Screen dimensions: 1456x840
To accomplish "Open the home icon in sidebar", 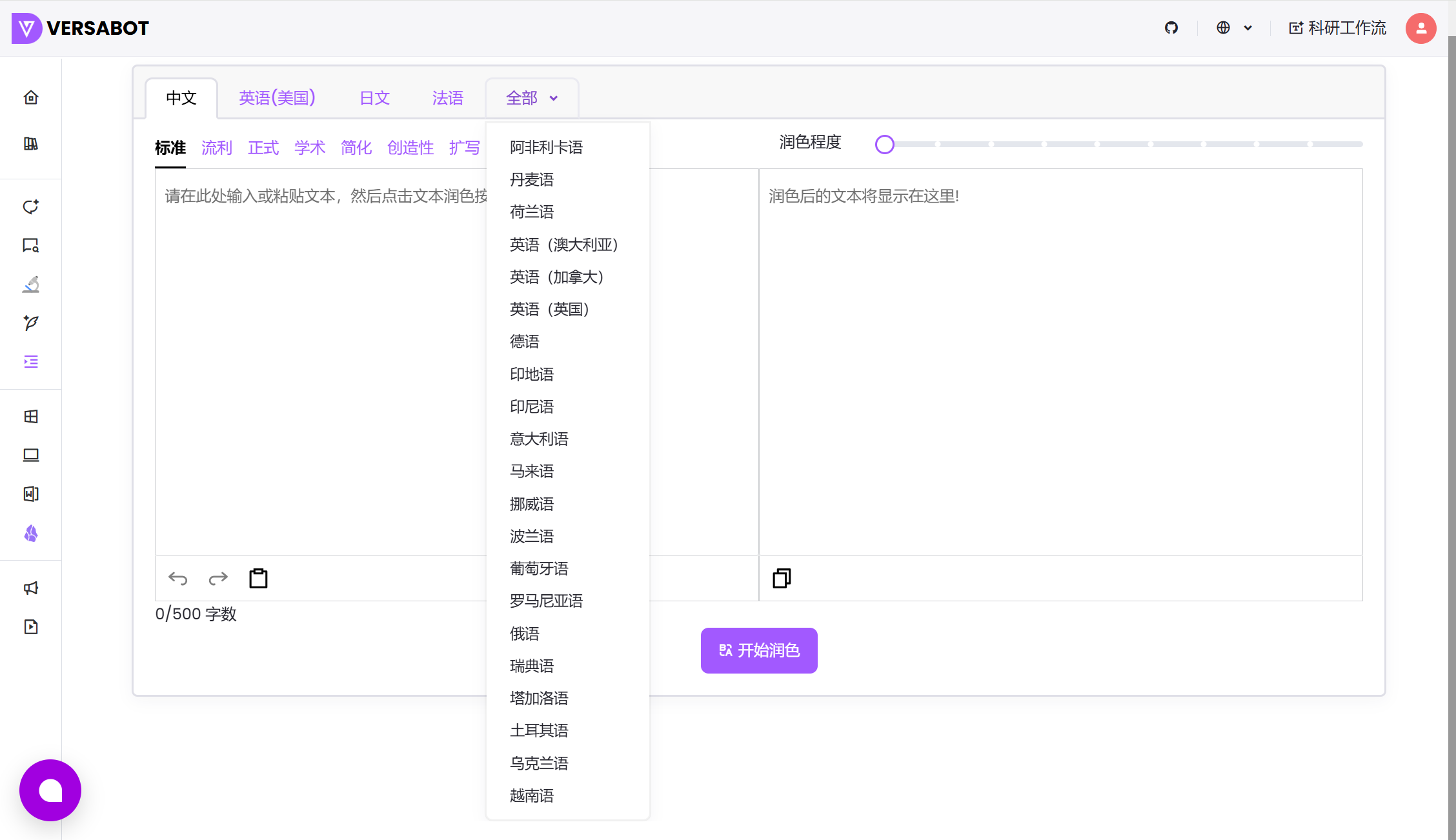I will [x=31, y=97].
